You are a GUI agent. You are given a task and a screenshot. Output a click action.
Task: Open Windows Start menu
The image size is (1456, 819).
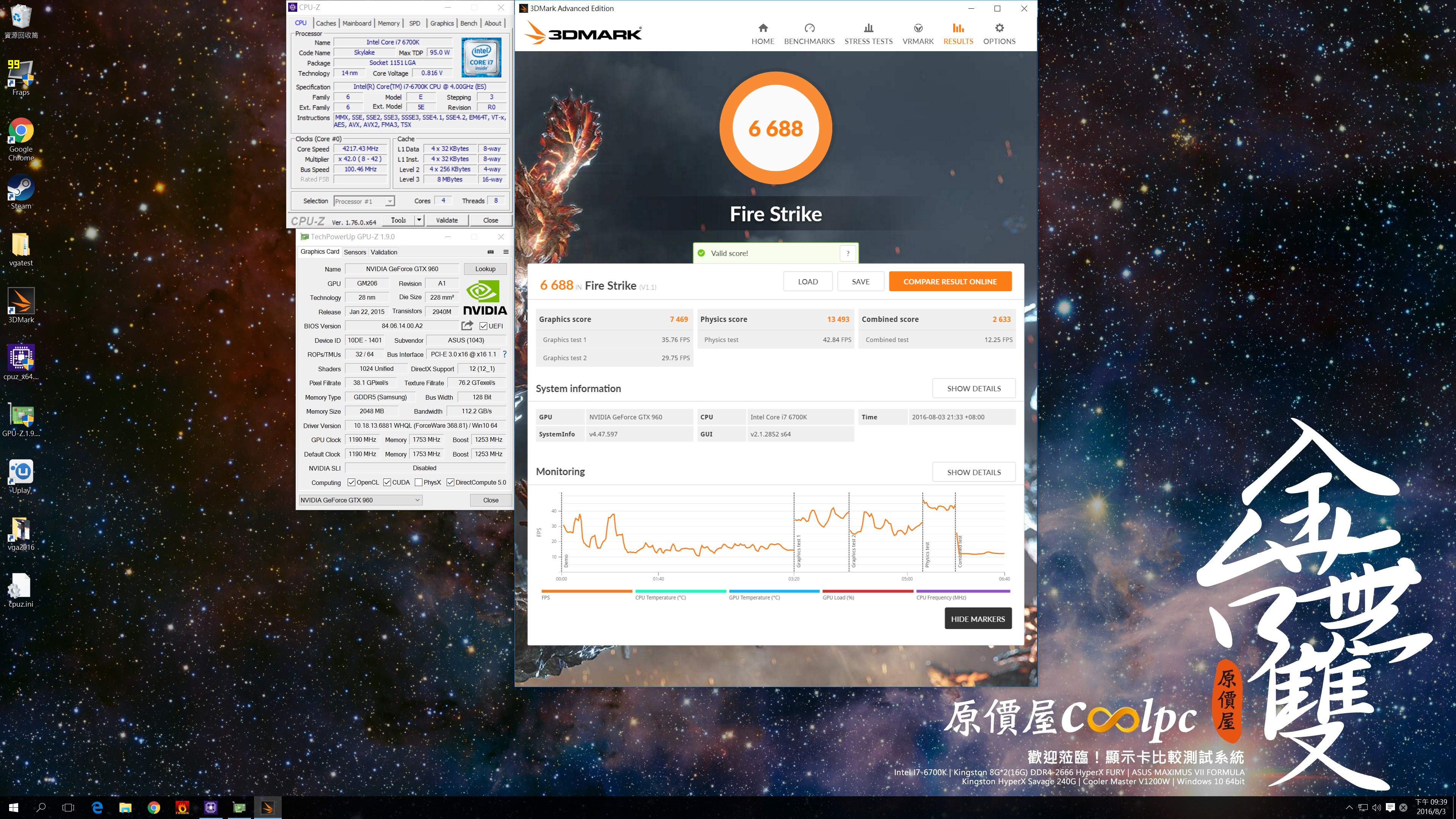pos(14,808)
